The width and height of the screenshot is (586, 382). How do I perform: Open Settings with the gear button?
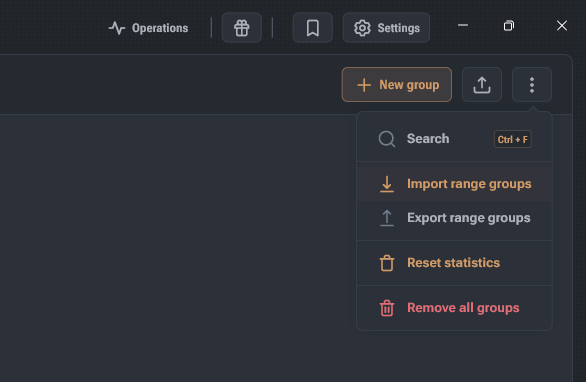(386, 28)
